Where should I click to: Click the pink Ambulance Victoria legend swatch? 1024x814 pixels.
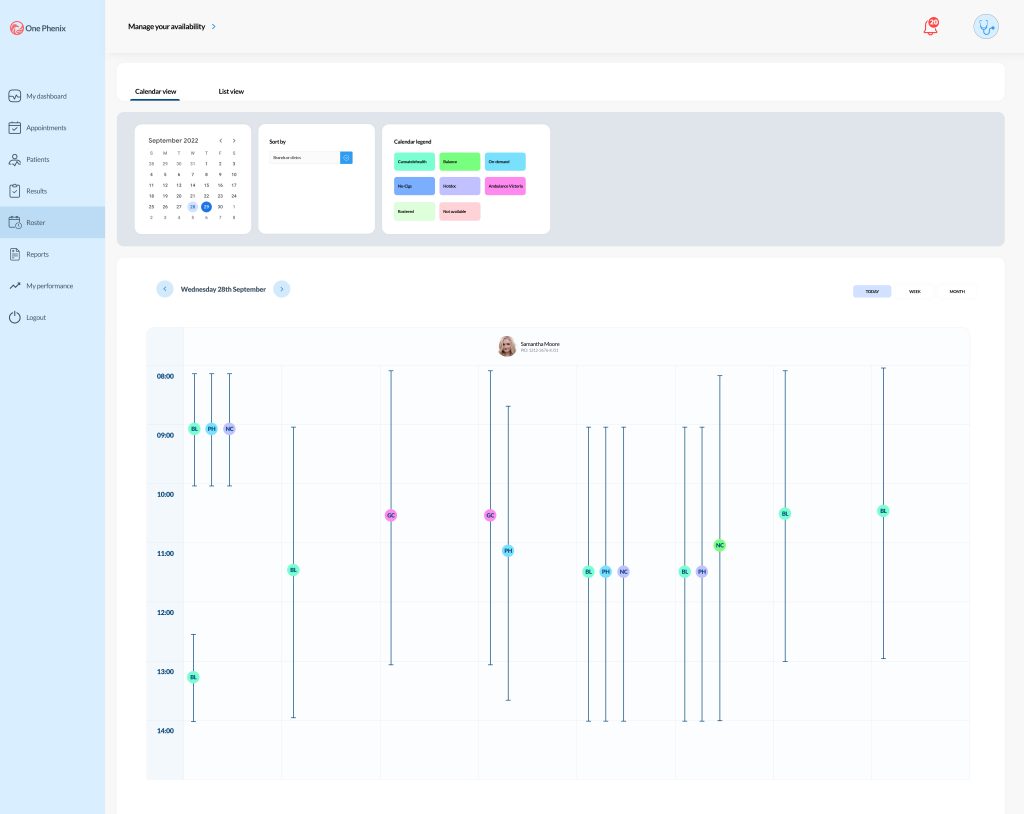(505, 187)
